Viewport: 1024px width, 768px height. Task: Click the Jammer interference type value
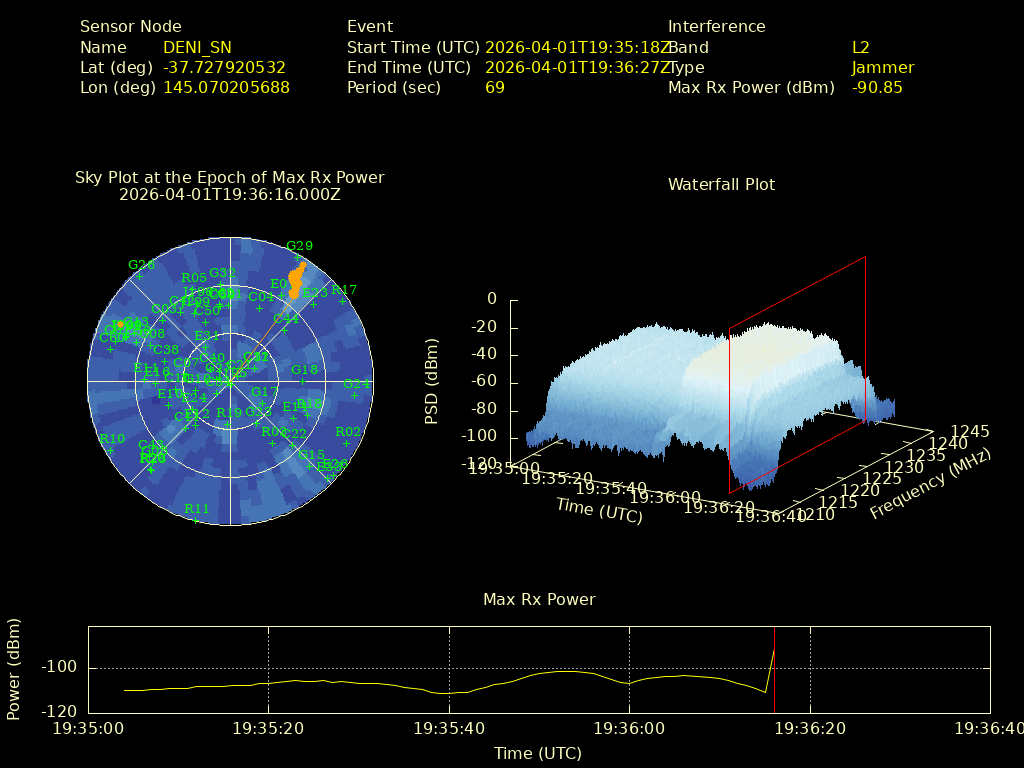click(x=882, y=67)
